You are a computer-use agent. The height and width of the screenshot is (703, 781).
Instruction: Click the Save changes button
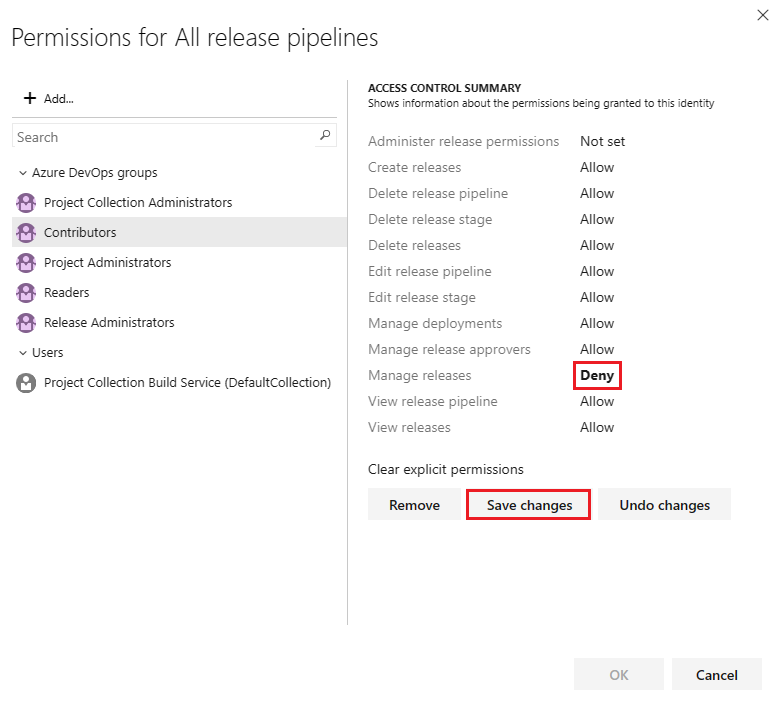pos(529,505)
